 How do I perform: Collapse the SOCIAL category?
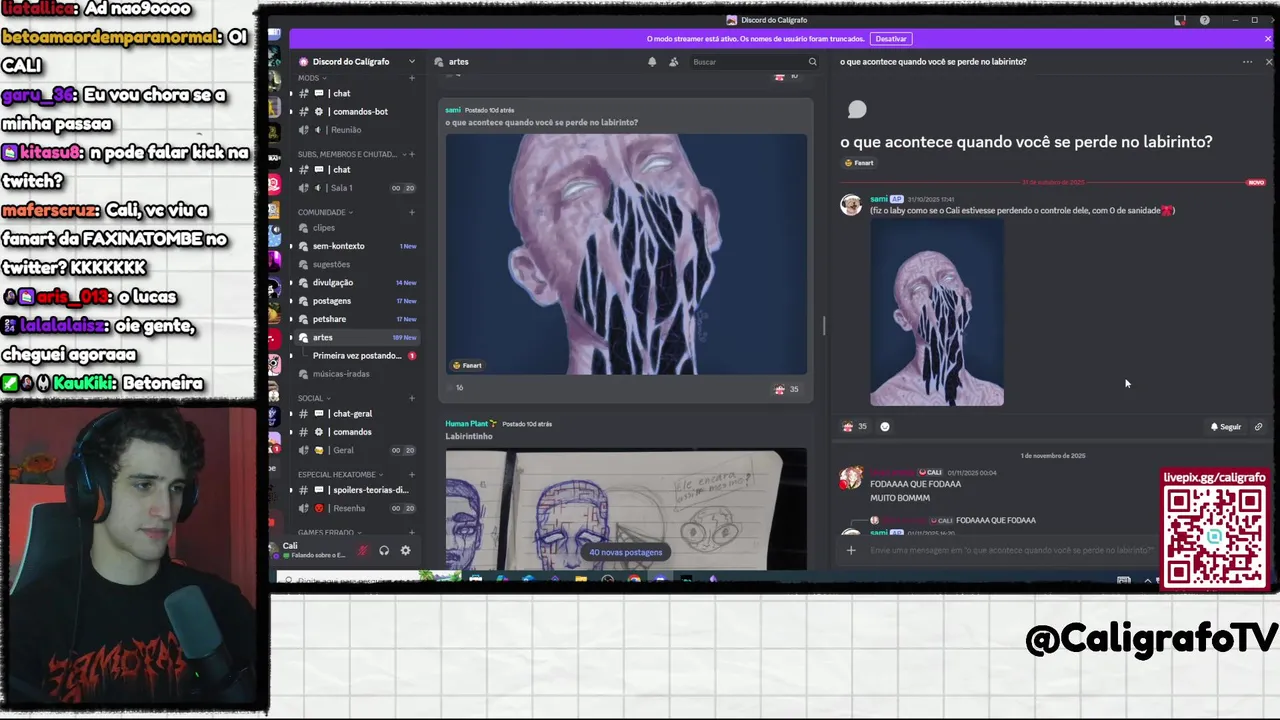pos(314,398)
